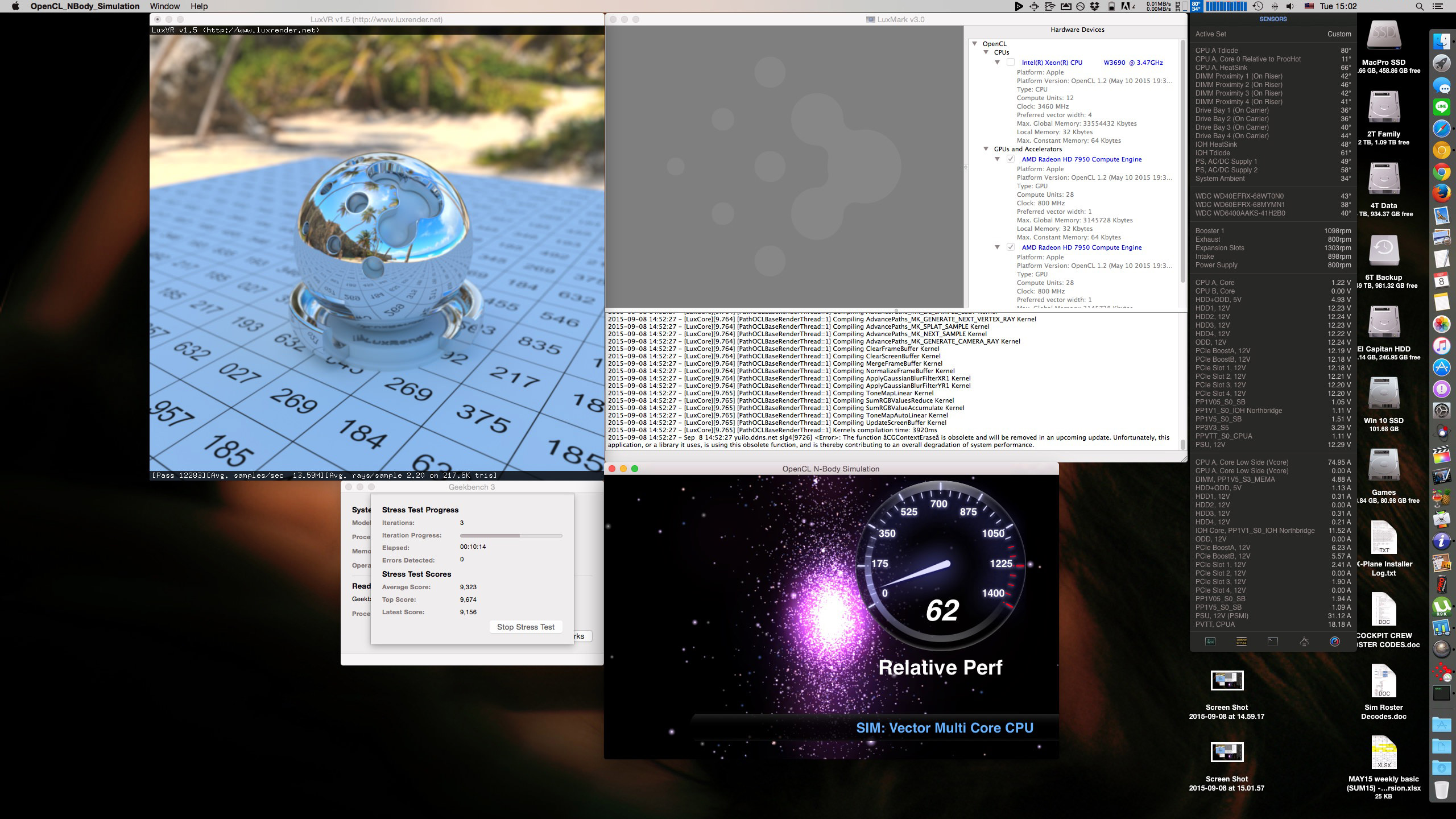Collapse the CPUs tree node
1456x819 pixels.
coord(986,52)
